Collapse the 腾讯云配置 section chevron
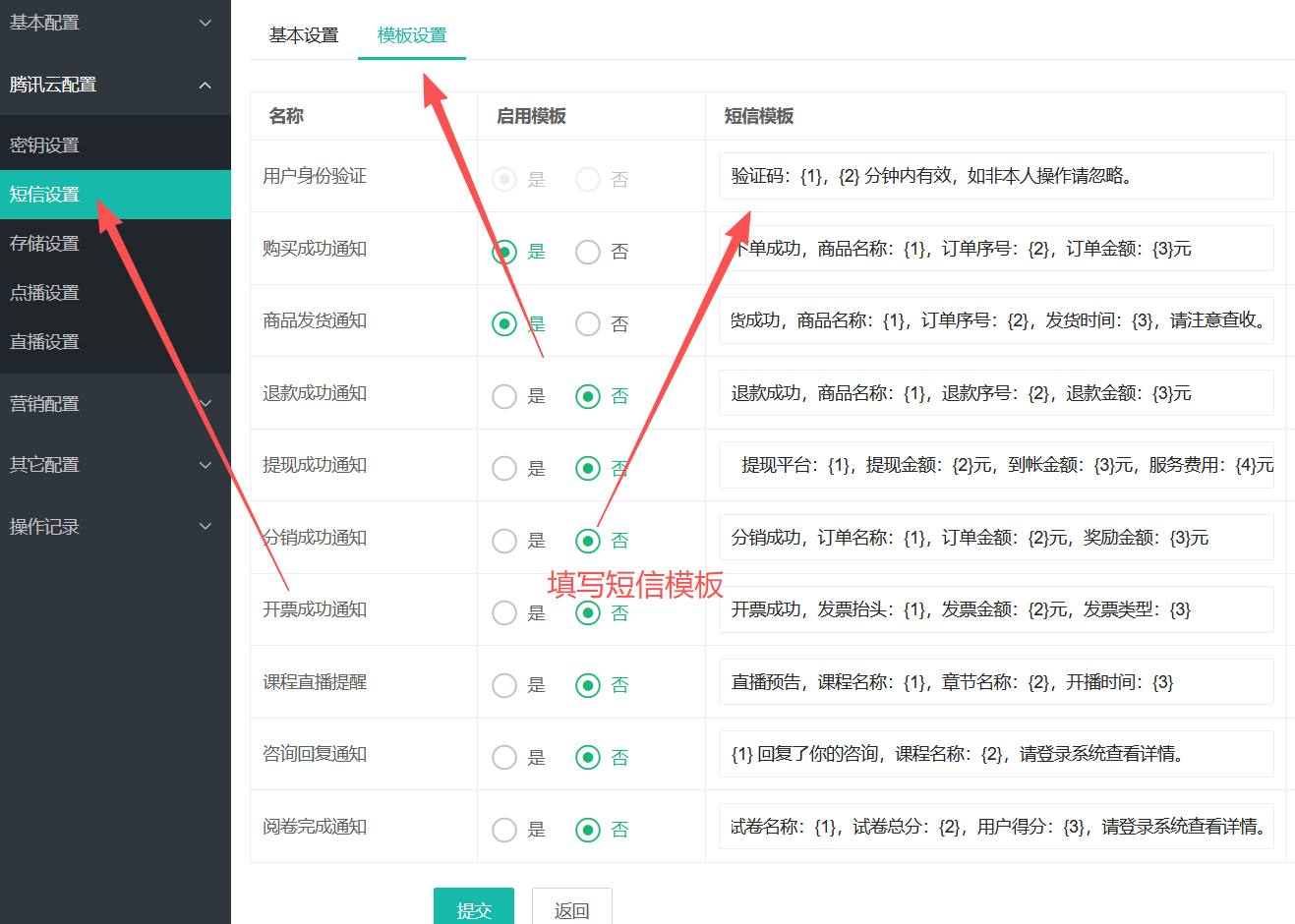 tap(205, 86)
